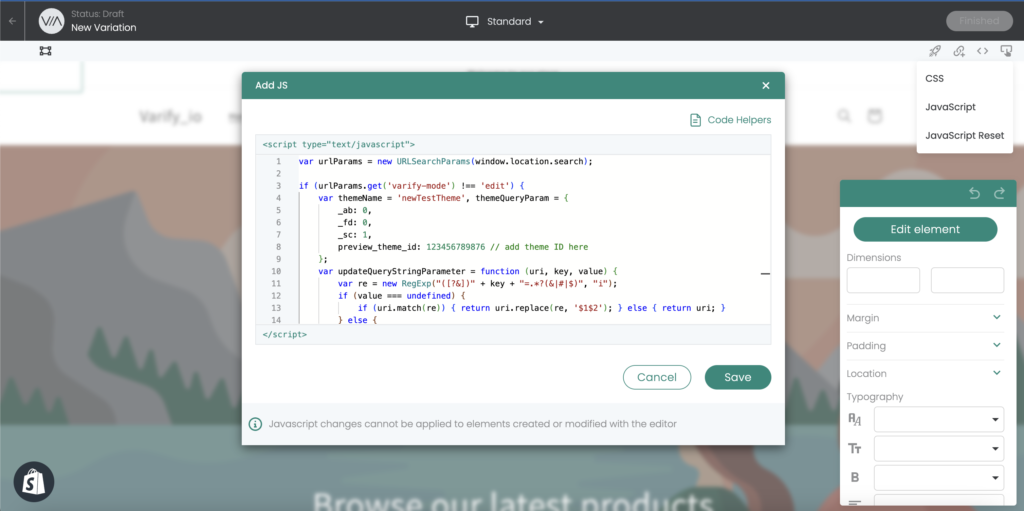Expand the Padding section

996,345
